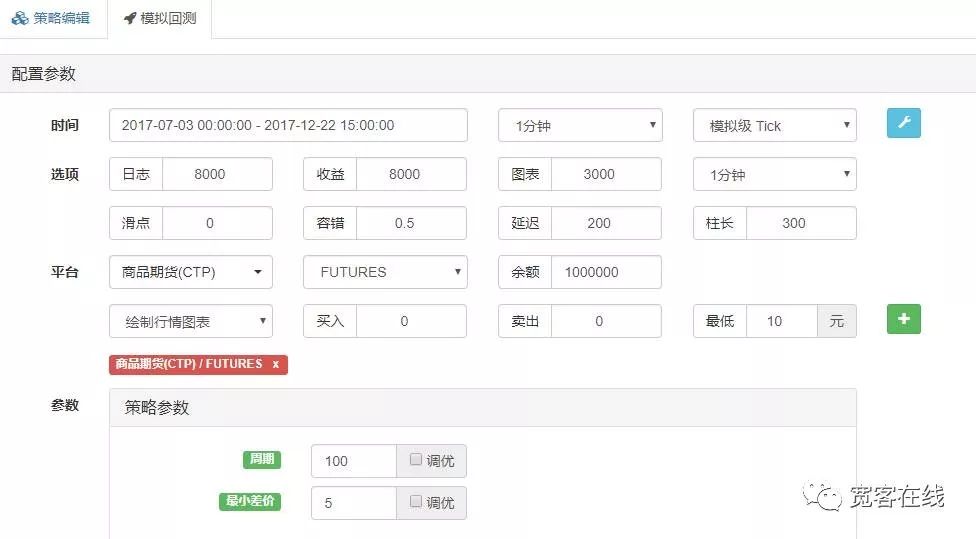Click the blue wrench settings icon

903,123
